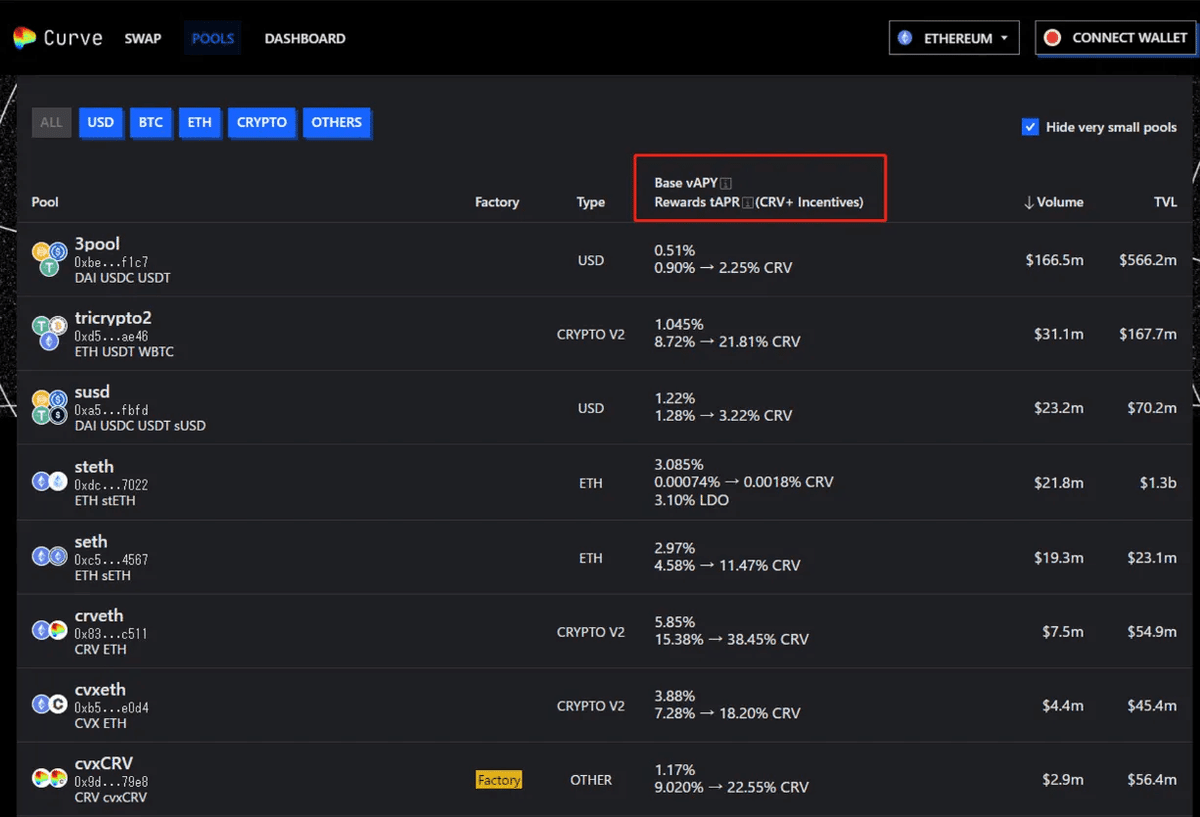
Task: Open the tricrypto2 pool link
Action: click(x=113, y=318)
